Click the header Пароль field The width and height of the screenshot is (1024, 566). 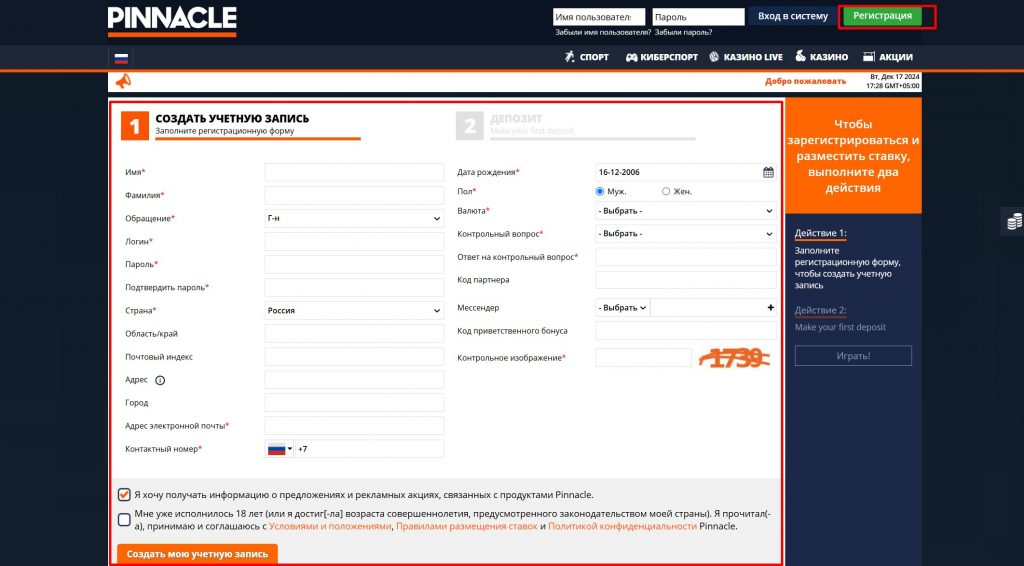[x=698, y=17]
